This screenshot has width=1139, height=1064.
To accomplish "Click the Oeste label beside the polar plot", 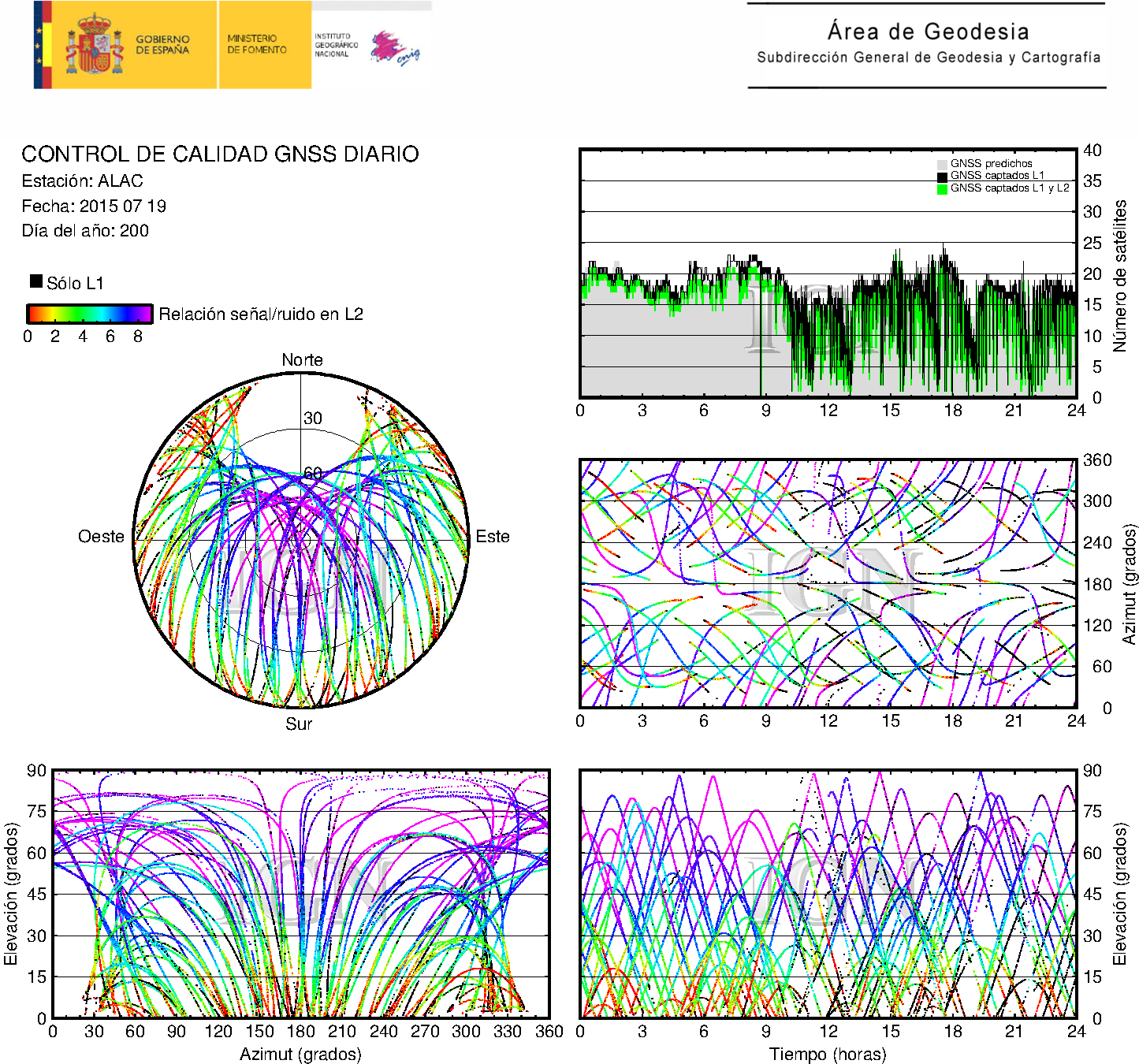I will 101,537.
